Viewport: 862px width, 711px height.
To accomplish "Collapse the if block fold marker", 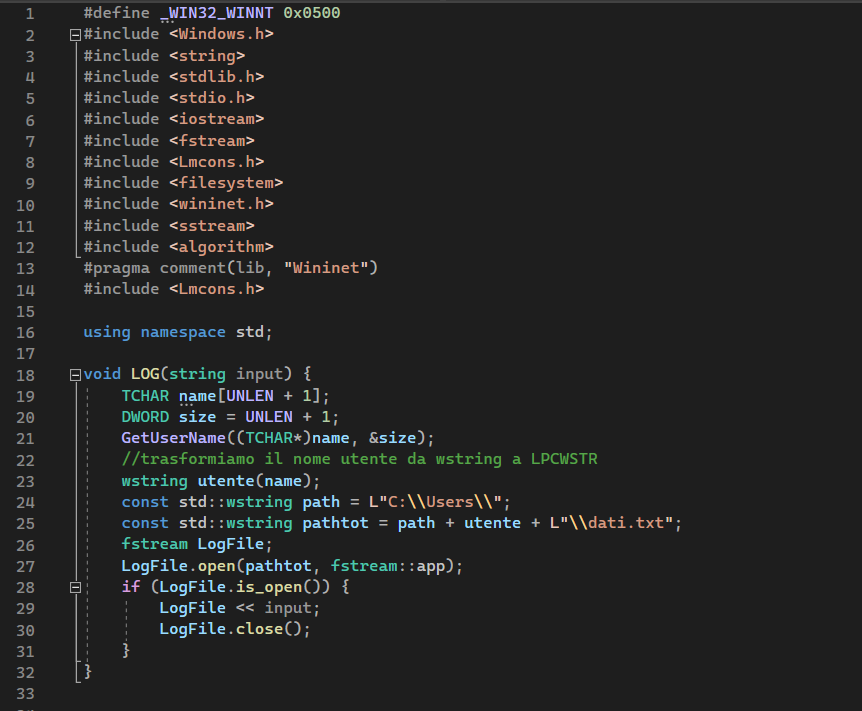I will [75, 587].
